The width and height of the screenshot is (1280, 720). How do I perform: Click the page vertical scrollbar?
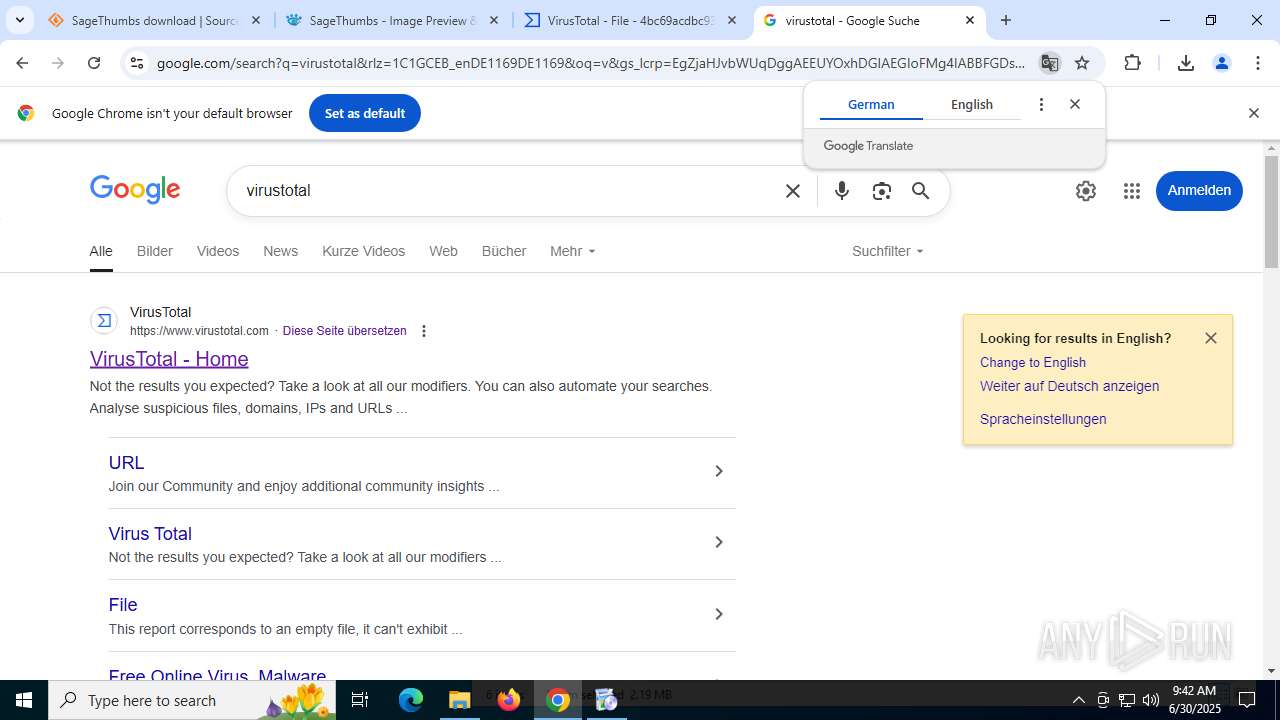(x=1271, y=212)
